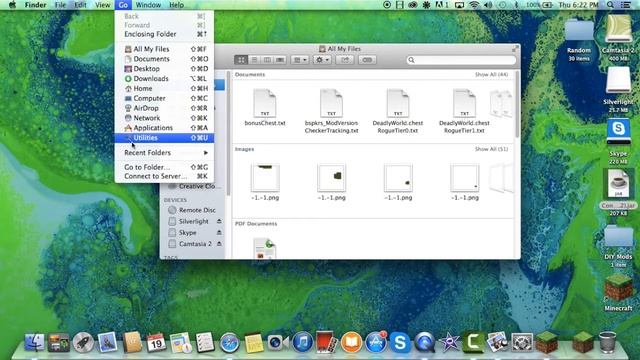640x360 pixels.
Task: Select Silverlight in sidebar devices
Action: coord(192,221)
